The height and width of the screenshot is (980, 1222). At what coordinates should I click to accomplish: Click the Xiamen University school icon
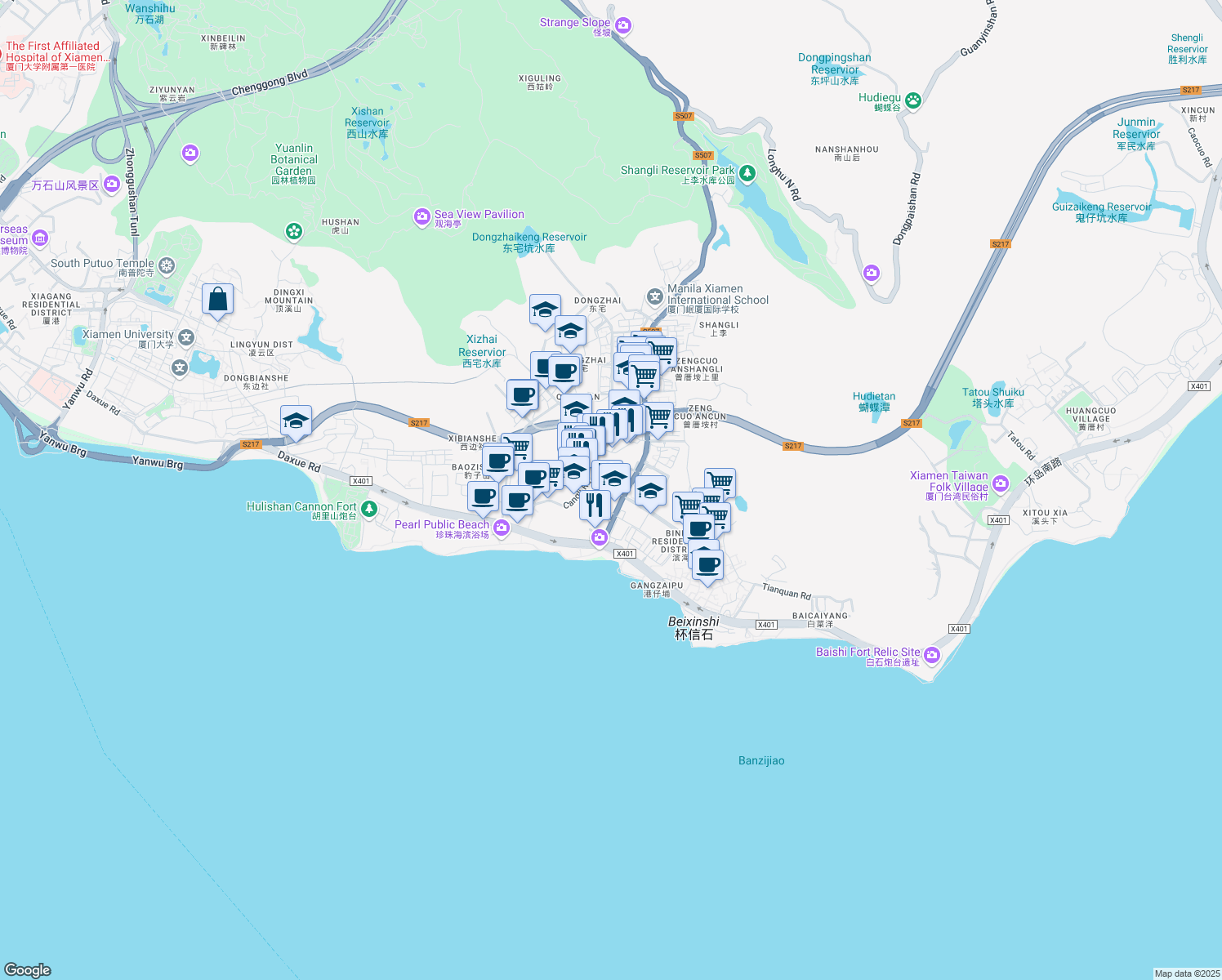(x=187, y=337)
